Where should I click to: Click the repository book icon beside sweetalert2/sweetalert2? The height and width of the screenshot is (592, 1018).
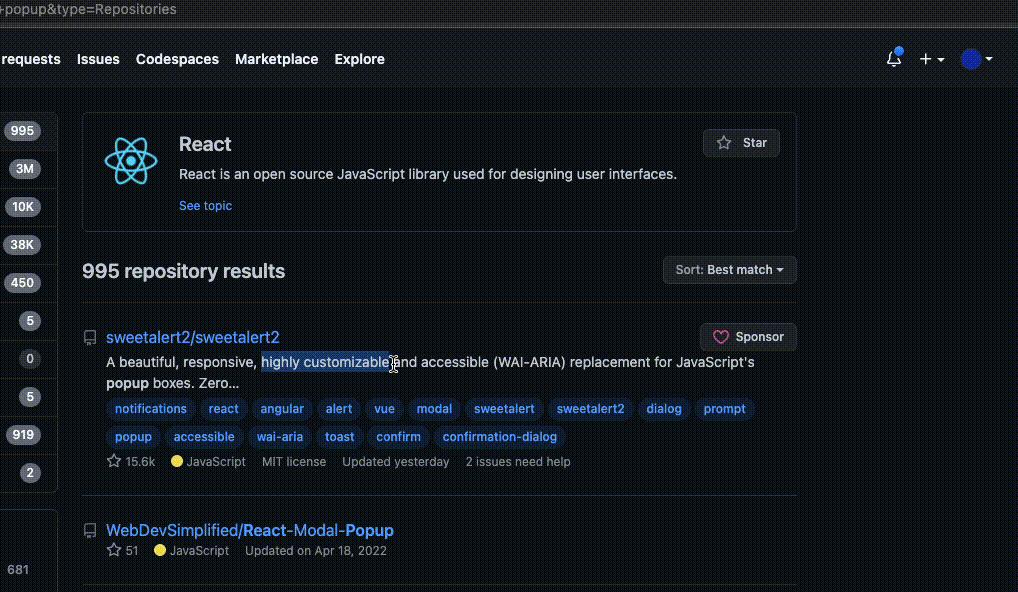89,337
